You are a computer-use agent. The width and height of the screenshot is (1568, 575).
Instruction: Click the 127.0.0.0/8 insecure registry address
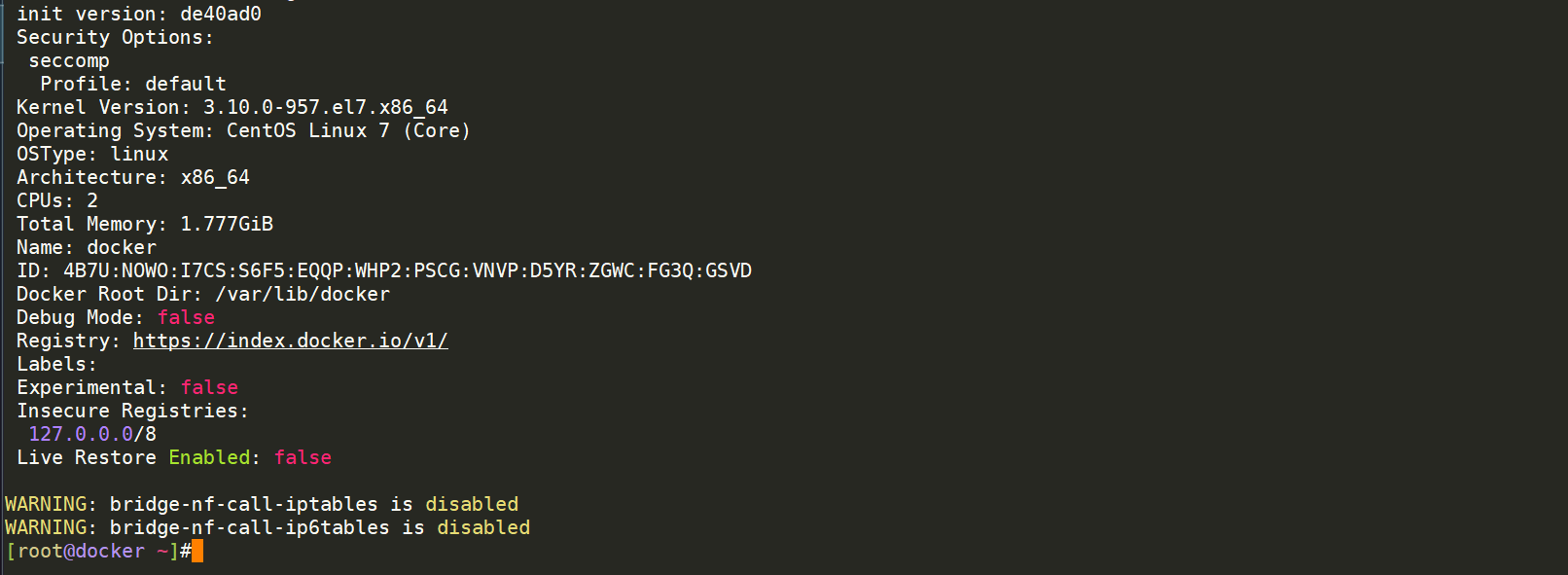tap(92, 434)
